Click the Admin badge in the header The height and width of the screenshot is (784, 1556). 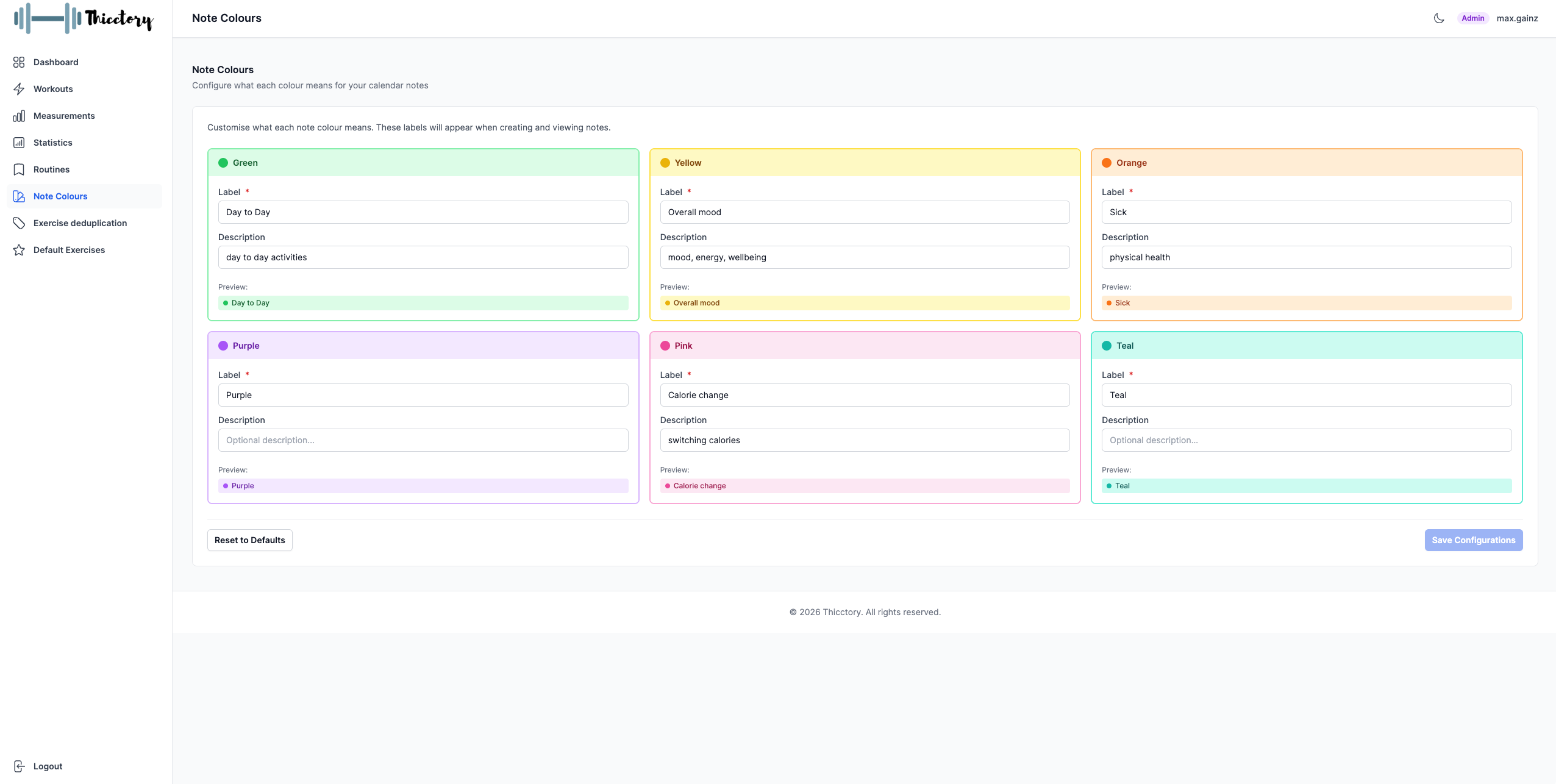(x=1472, y=18)
